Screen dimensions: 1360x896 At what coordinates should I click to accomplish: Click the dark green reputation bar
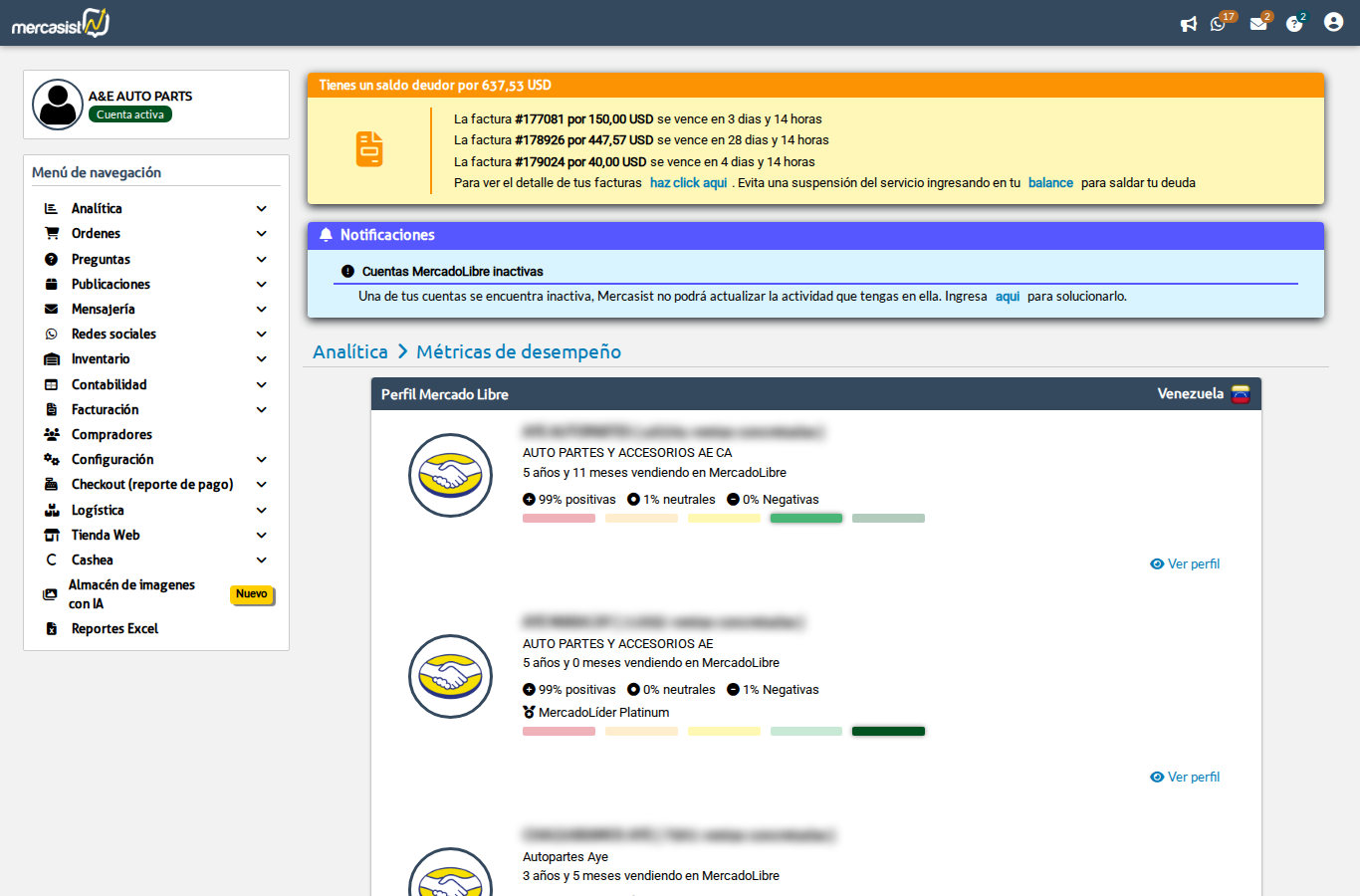coord(888,732)
